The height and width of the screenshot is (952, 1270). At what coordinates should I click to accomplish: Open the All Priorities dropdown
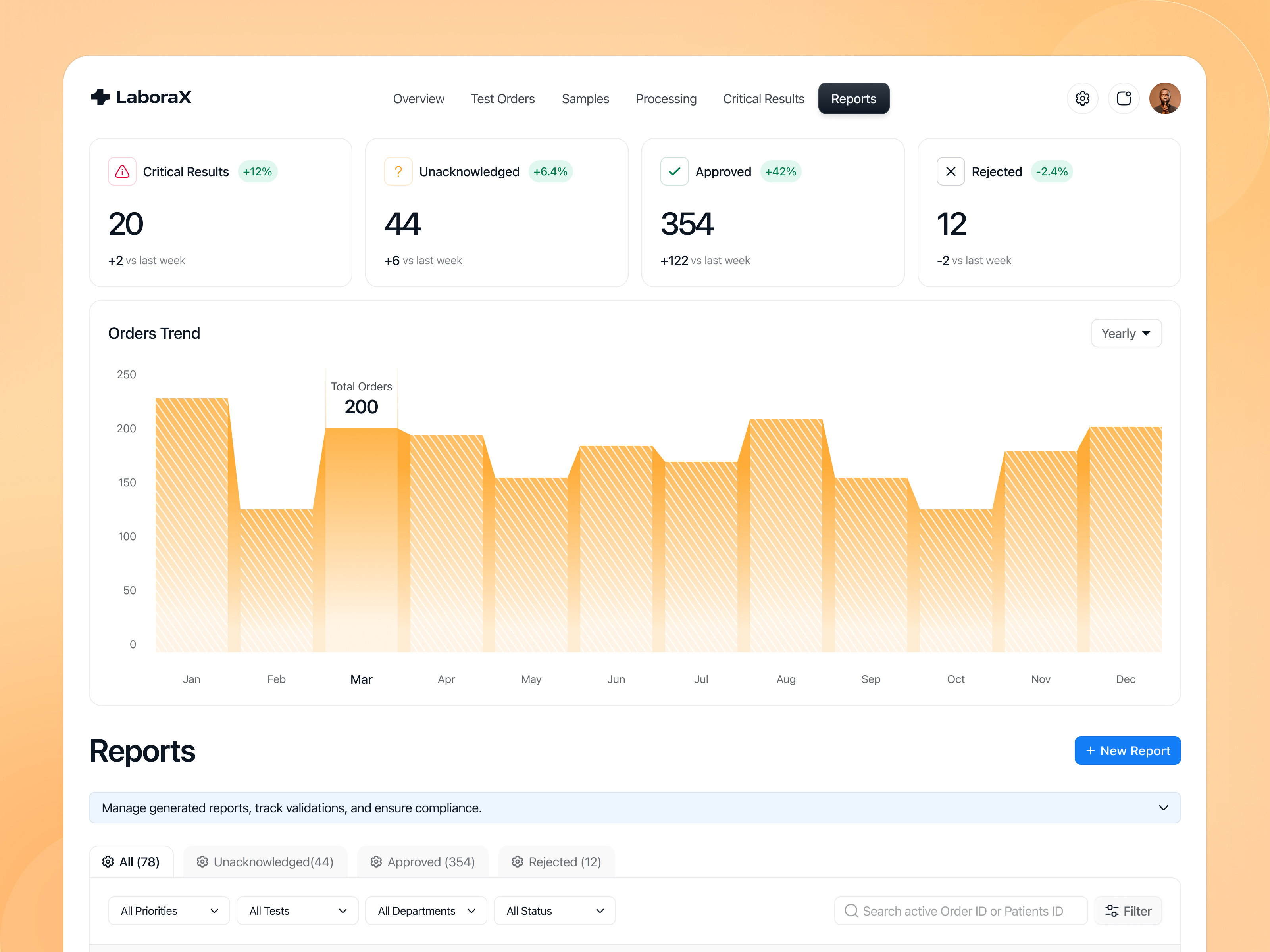pyautogui.click(x=168, y=911)
